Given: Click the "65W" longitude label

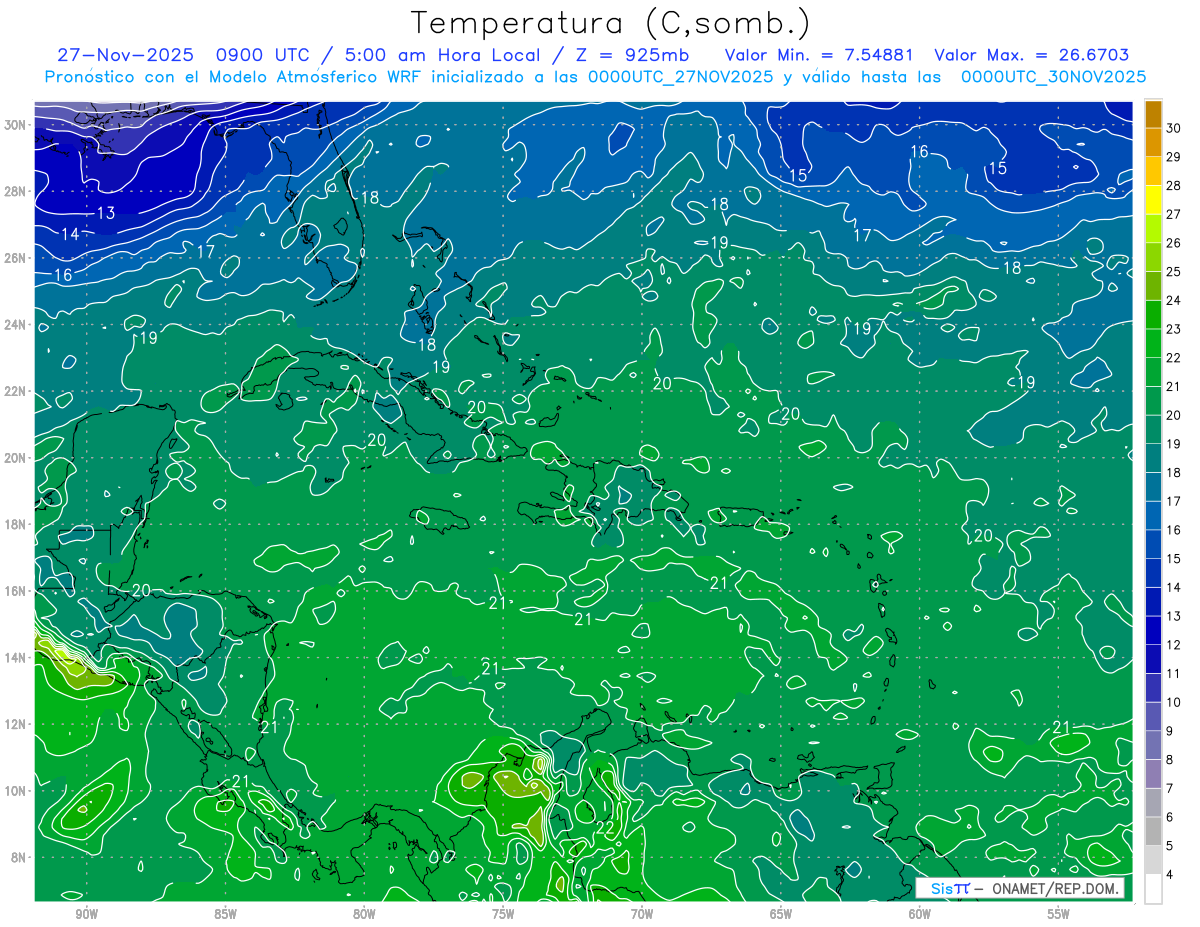Looking at the screenshot, I should (x=781, y=915).
